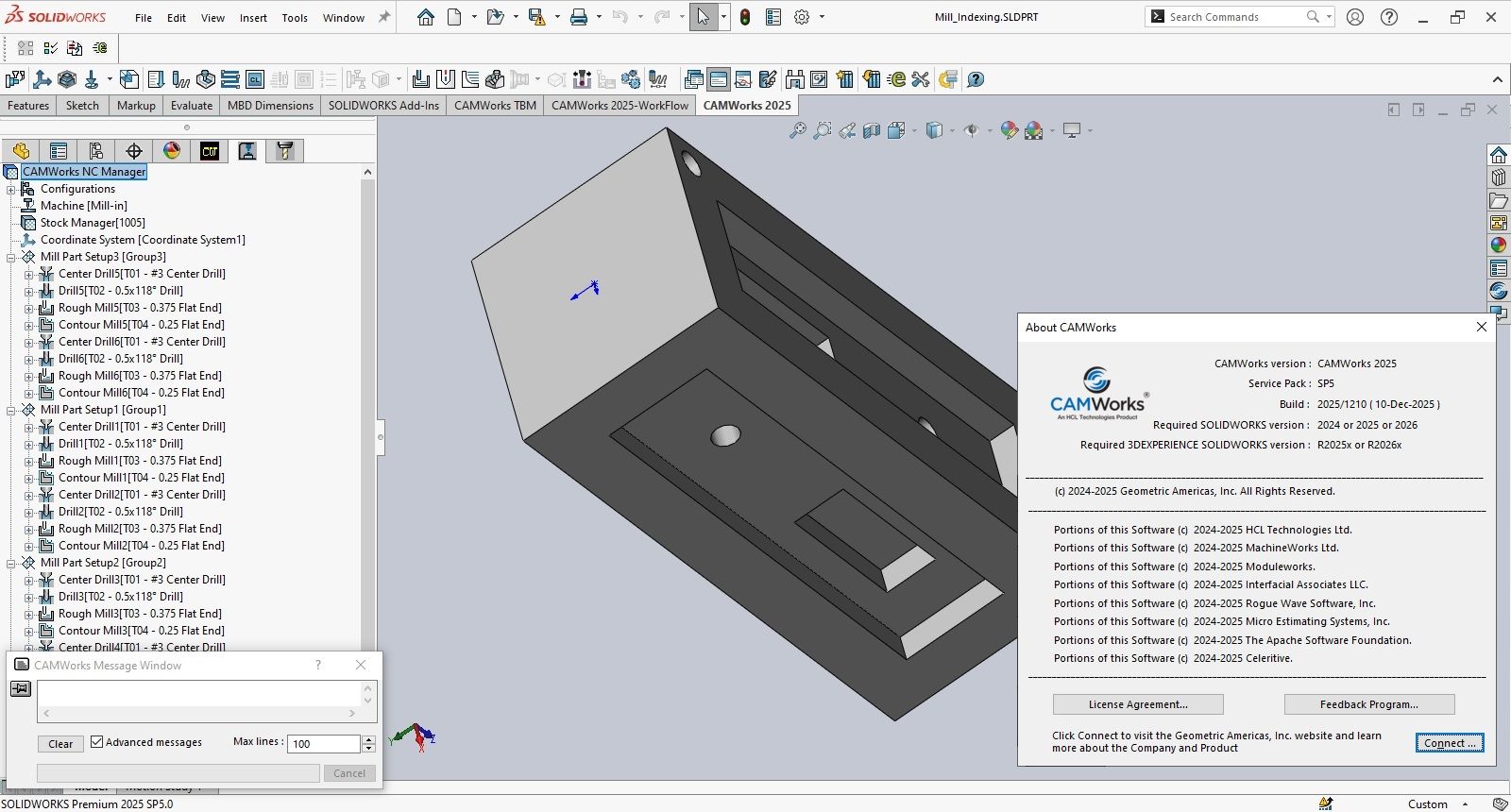Expand the Rough Mill5 operation node
The width and height of the screenshot is (1511, 812).
click(28, 308)
